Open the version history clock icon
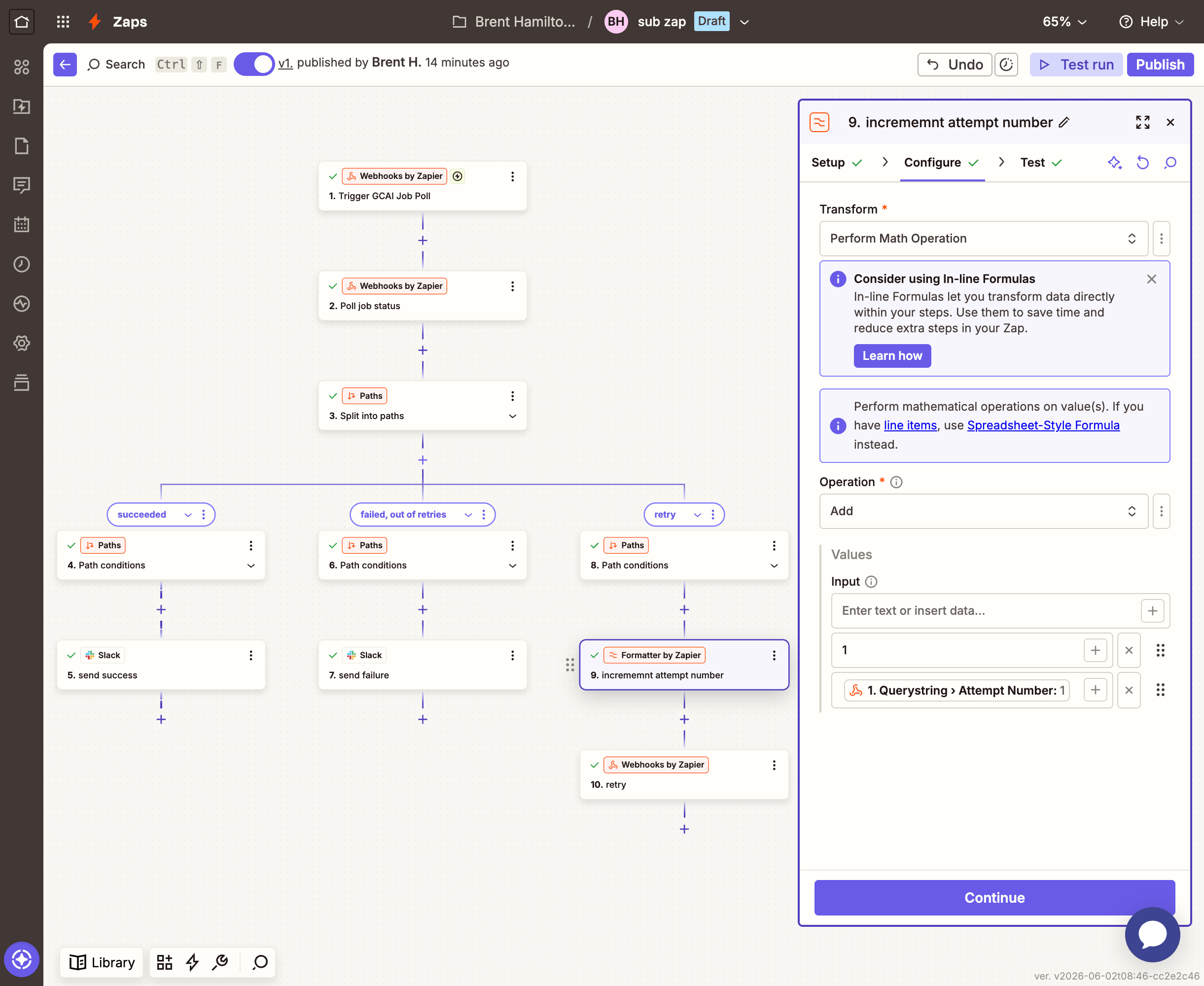Image resolution: width=1204 pixels, height=986 pixels. [1006, 64]
